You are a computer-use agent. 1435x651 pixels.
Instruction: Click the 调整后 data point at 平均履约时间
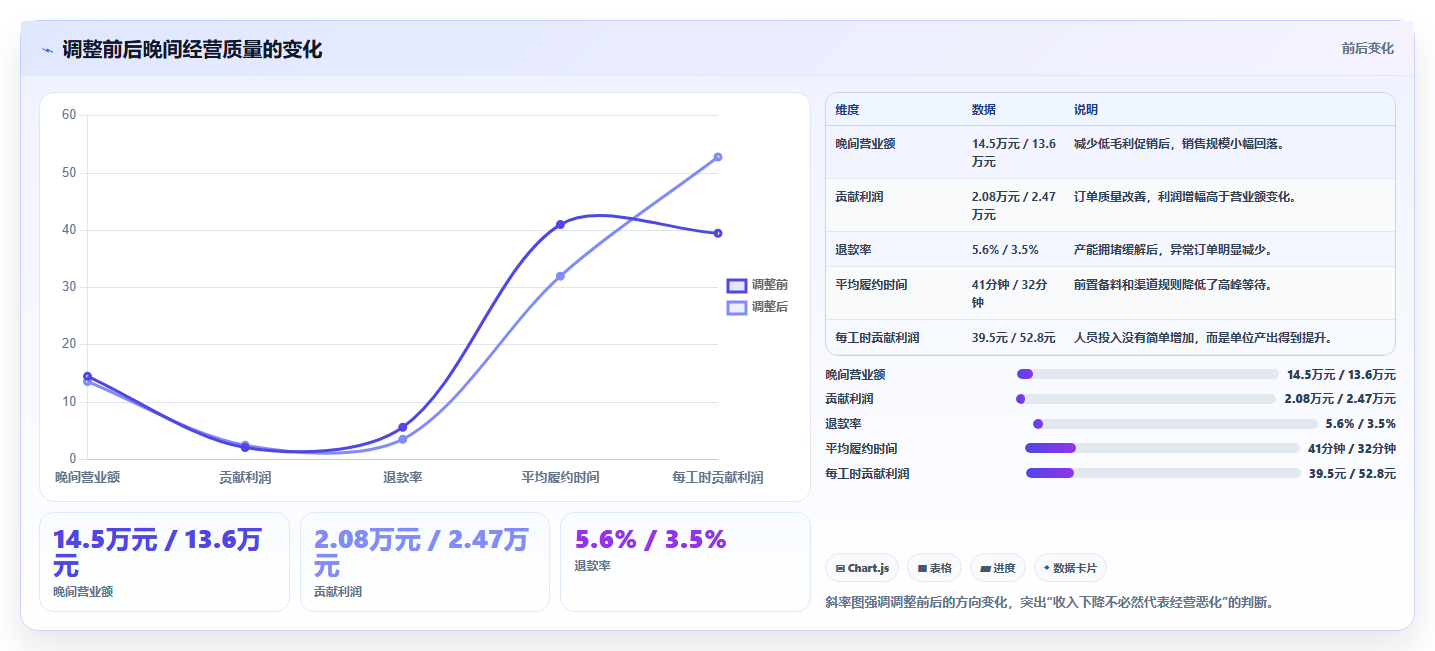(x=560, y=276)
